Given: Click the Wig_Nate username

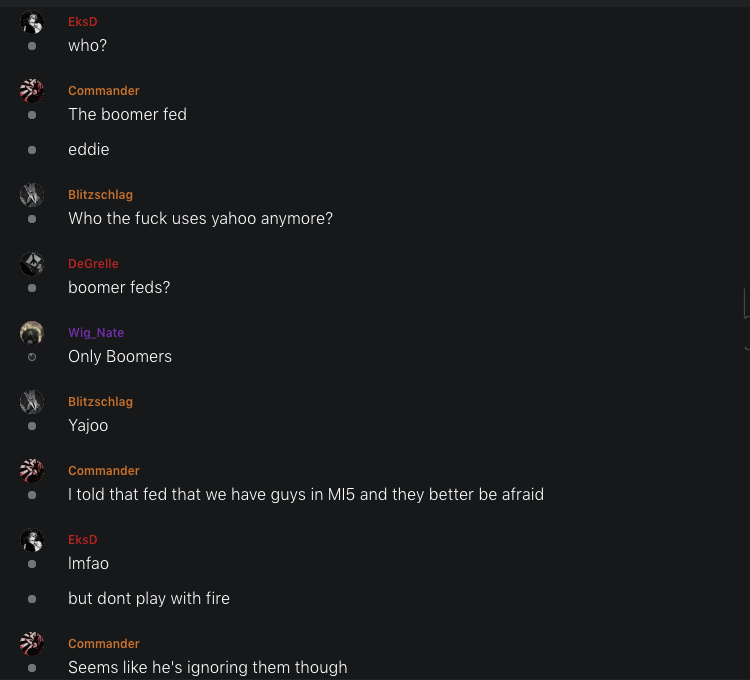Looking at the screenshot, I should tap(96, 333).
